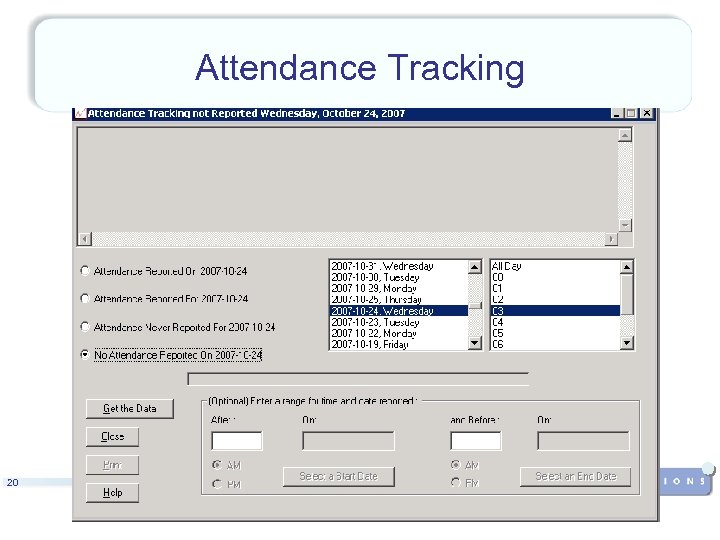Select 2007-10-25, Thursday in date list
This screenshot has width=720, height=540.
point(399,299)
